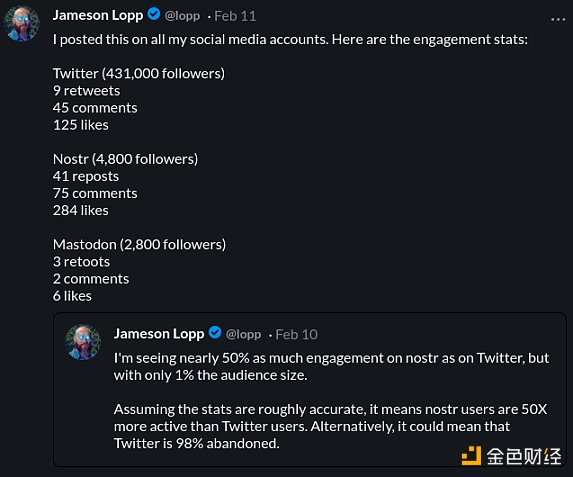Click the 'I posted this on all my social media' line

tap(290, 39)
